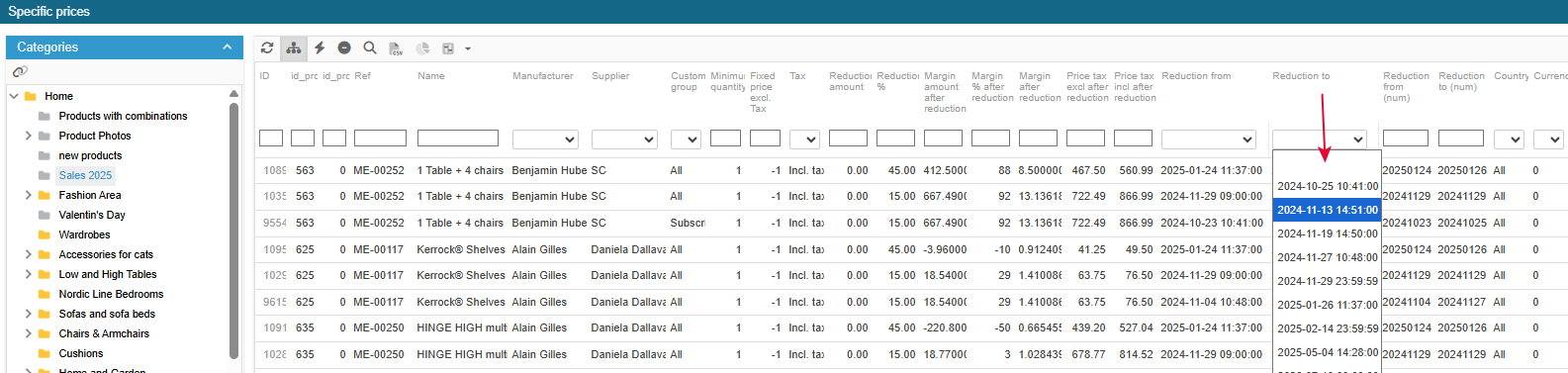Open the Manufacturer filter dropdown
The height and width of the screenshot is (373, 1568).
point(545,140)
